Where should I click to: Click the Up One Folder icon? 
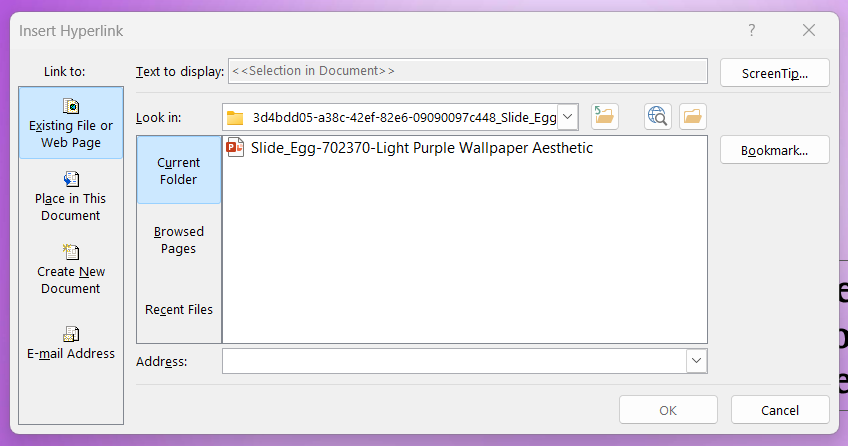(605, 117)
